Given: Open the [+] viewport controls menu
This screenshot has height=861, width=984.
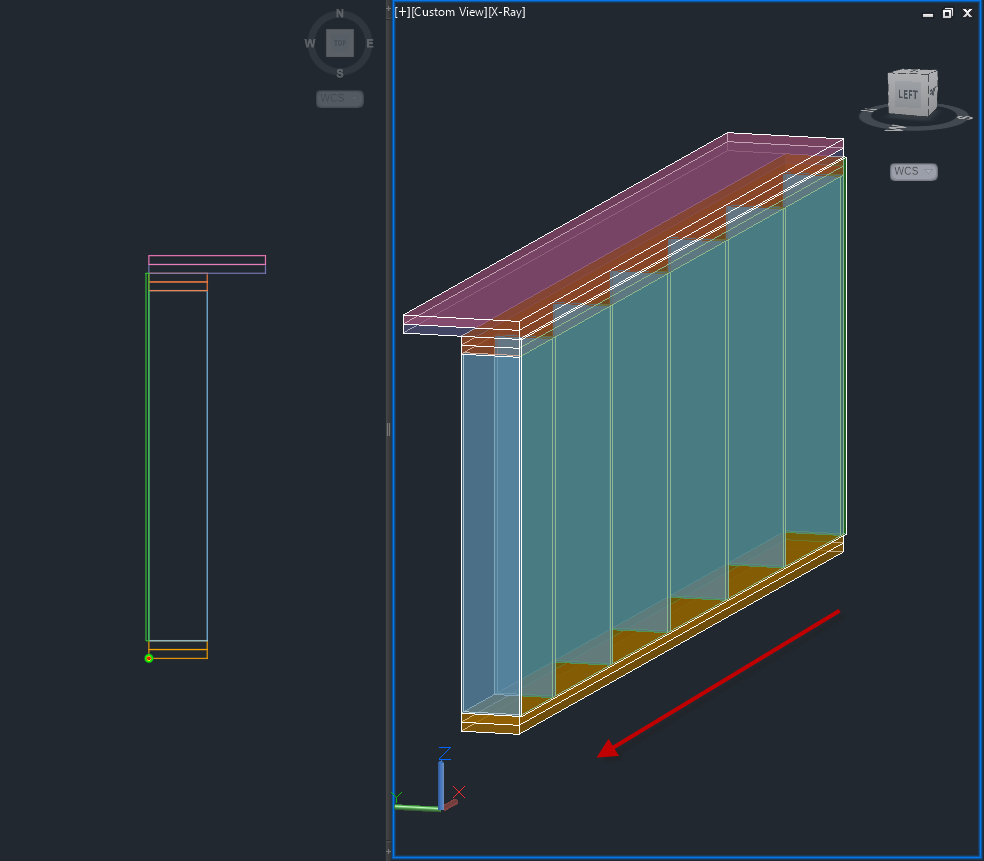Looking at the screenshot, I should 402,12.
